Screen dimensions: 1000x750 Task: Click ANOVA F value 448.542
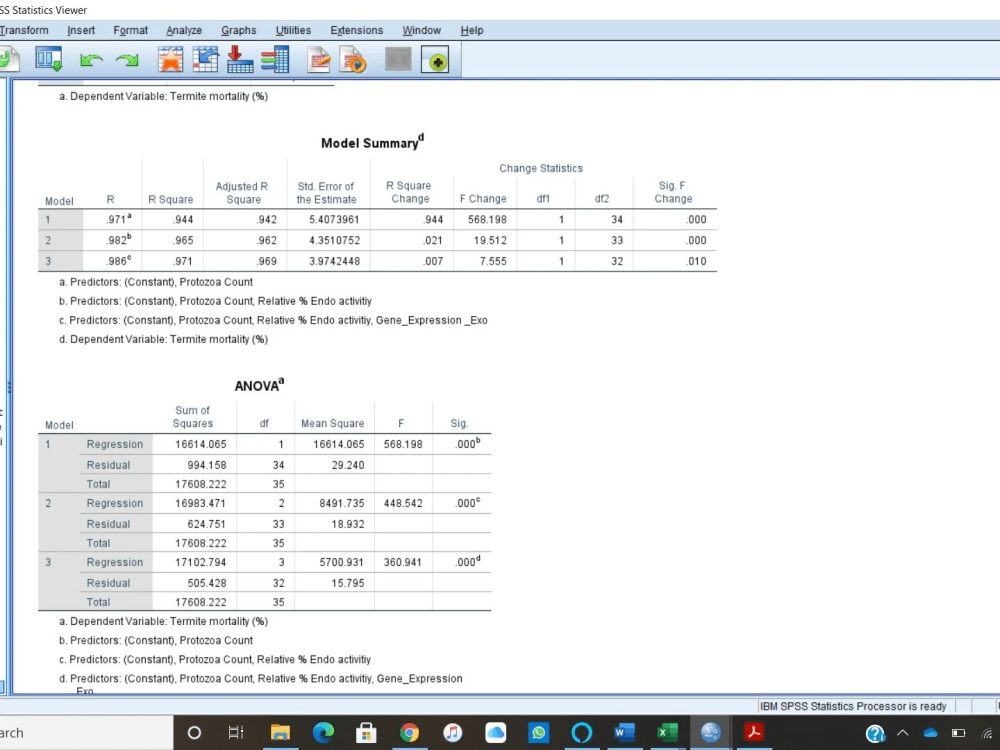[x=403, y=503]
